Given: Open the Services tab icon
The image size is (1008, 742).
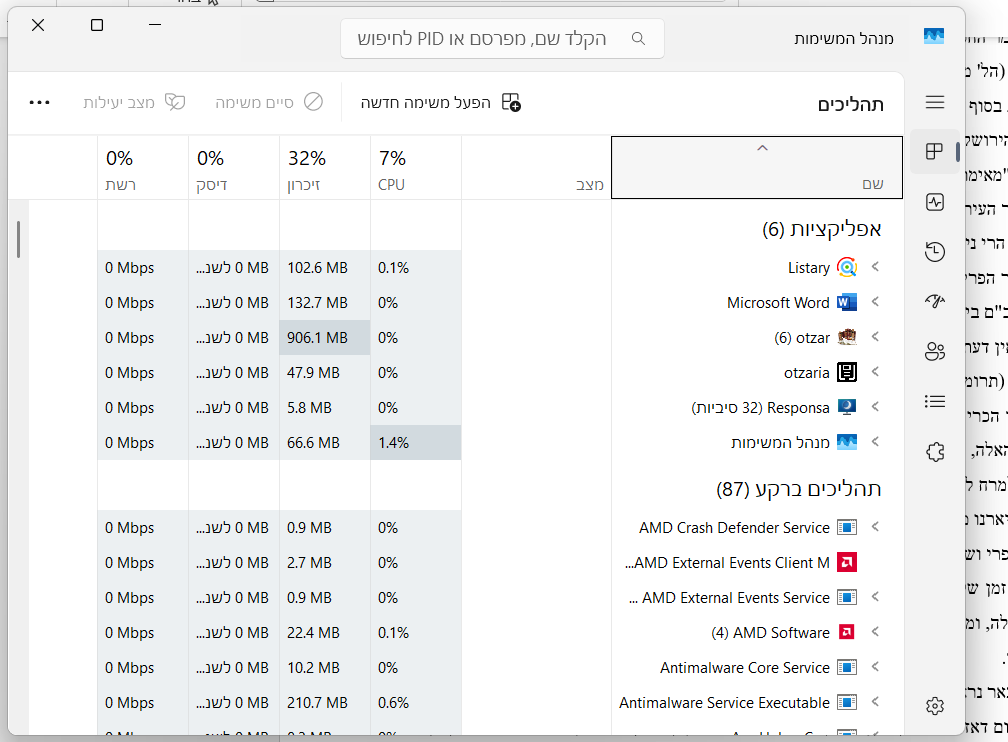Looking at the screenshot, I should pyautogui.click(x=935, y=452).
